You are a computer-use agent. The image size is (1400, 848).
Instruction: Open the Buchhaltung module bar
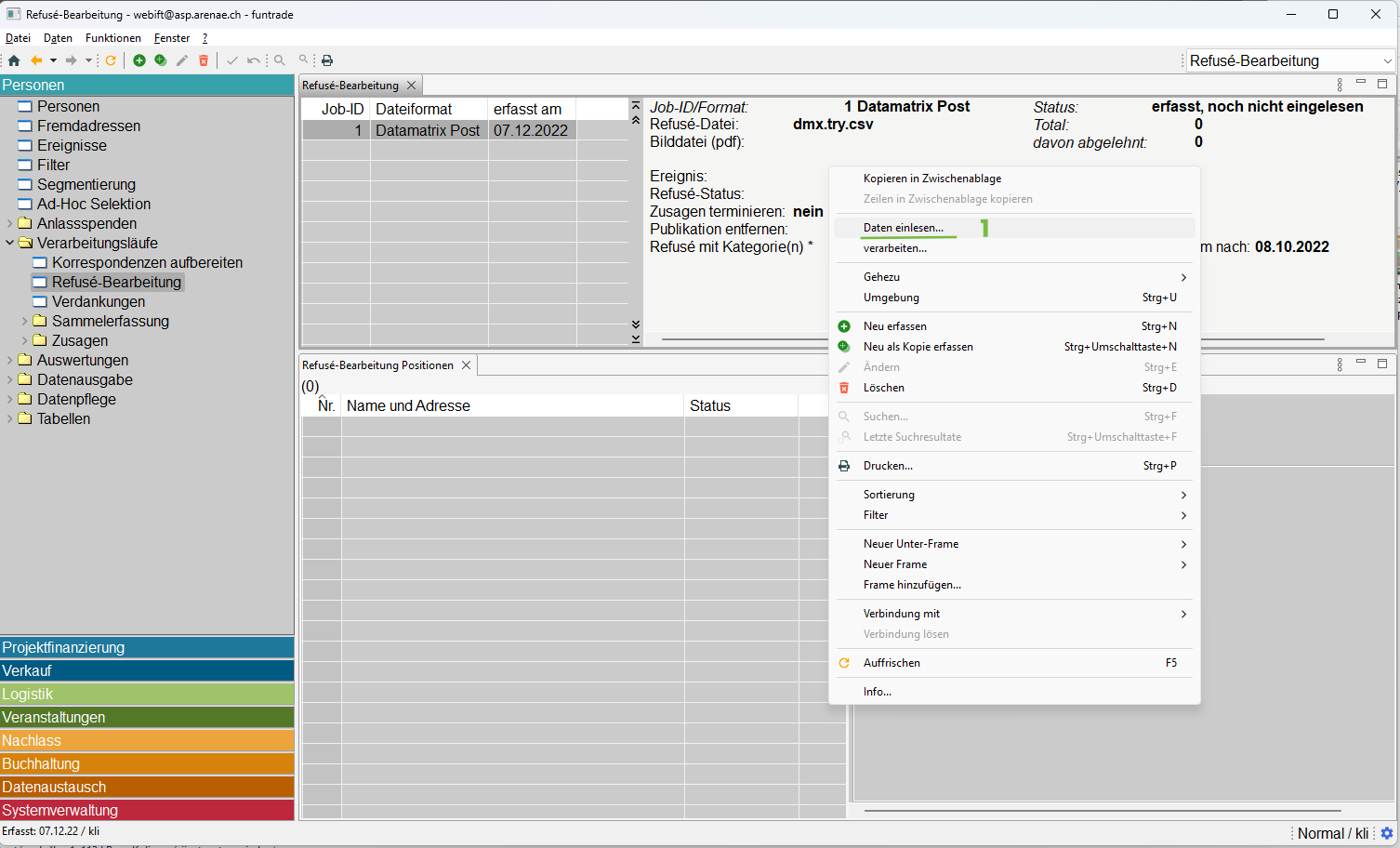[x=147, y=763]
